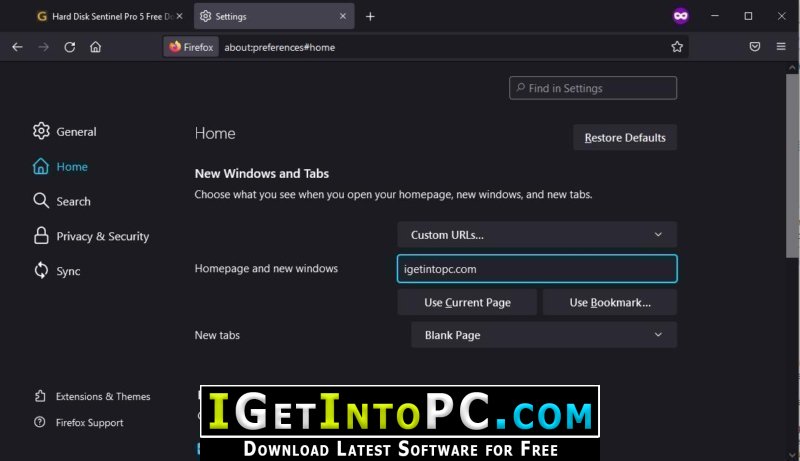Bookmark this page with the star icon
The height and width of the screenshot is (461, 800).
677,47
